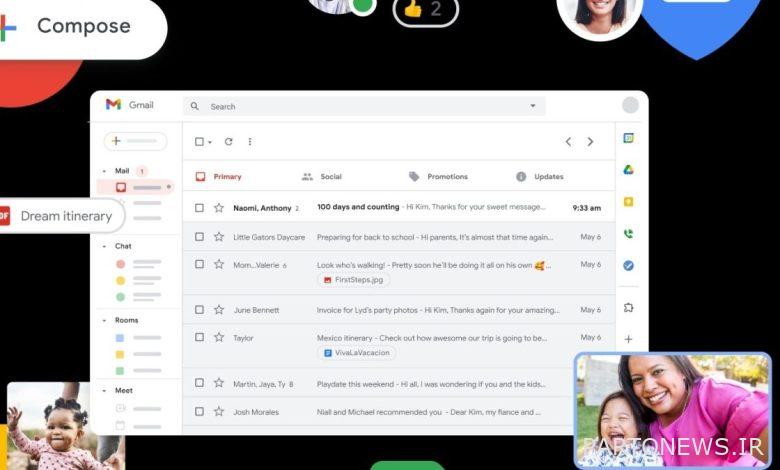Check the June Bennett email checkbox
The width and height of the screenshot is (780, 470).
(x=199, y=310)
